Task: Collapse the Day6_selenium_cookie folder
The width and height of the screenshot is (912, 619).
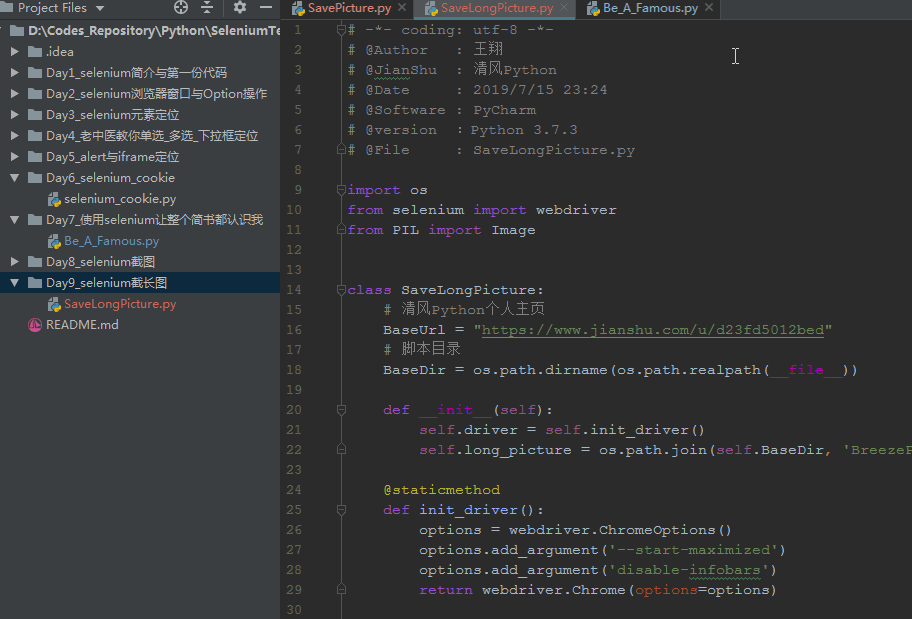Action: click(x=15, y=178)
